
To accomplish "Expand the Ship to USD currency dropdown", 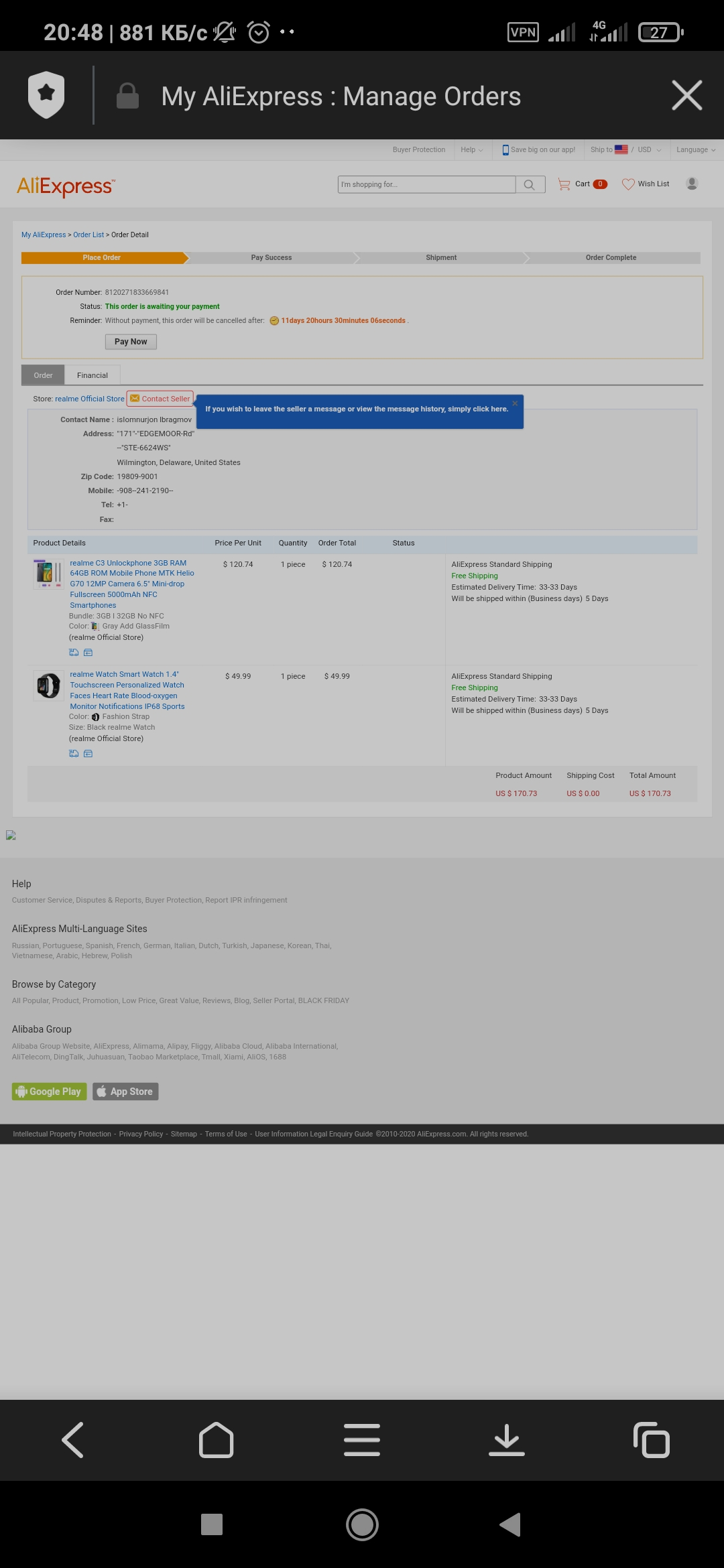I will [x=626, y=149].
